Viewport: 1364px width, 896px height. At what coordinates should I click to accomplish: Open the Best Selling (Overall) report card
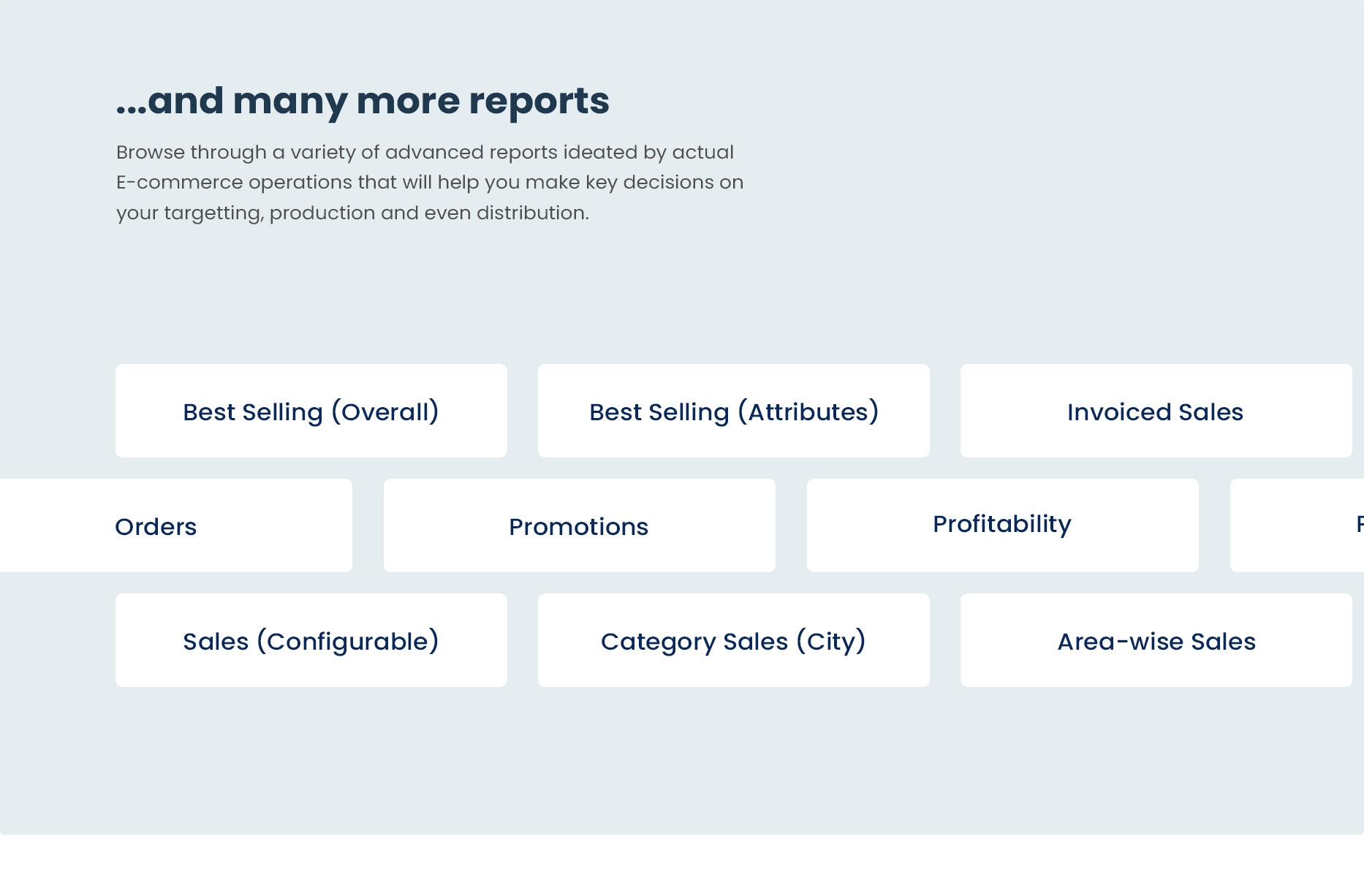[311, 411]
